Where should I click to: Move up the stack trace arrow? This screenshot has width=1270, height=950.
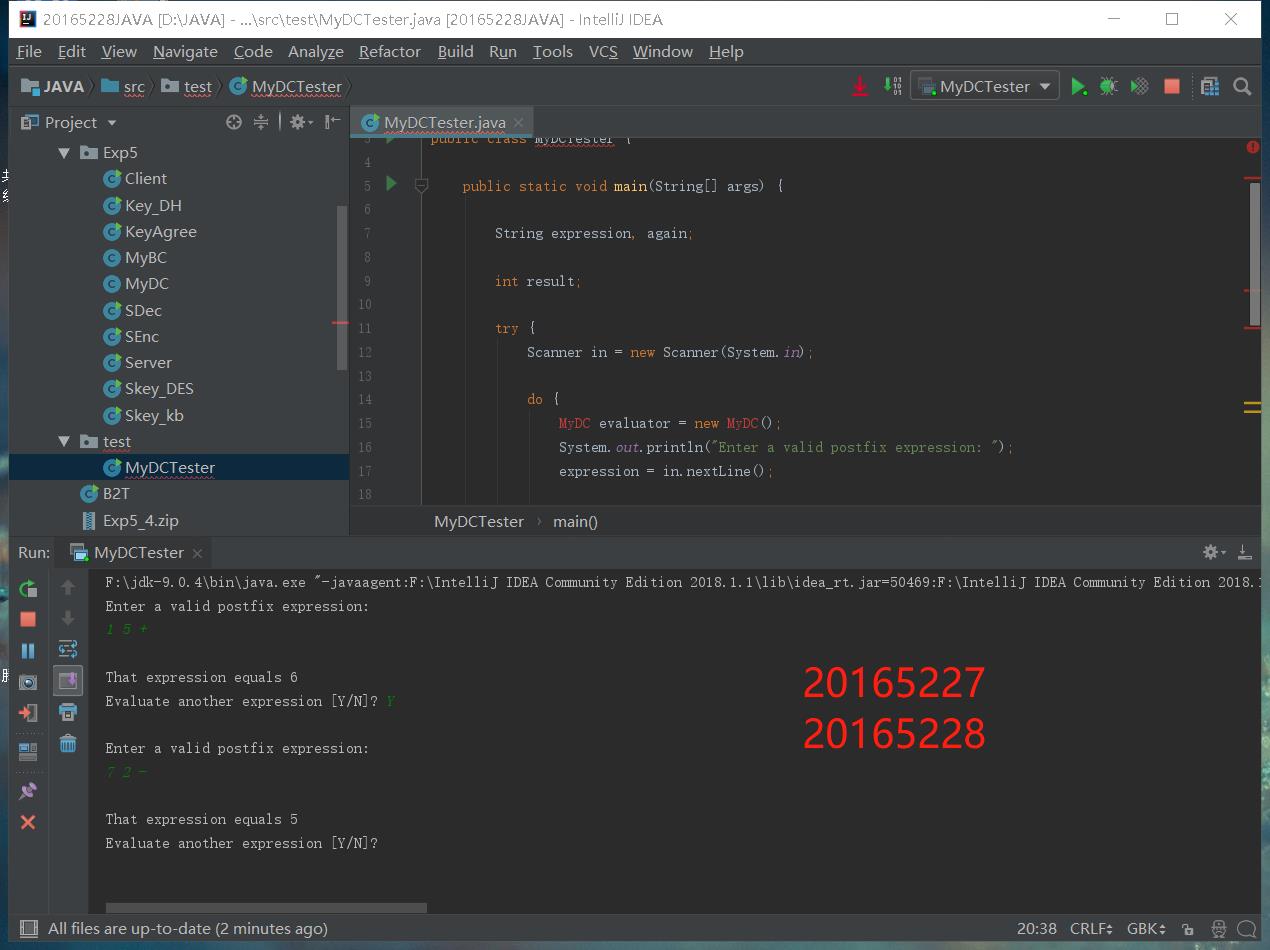[68, 587]
